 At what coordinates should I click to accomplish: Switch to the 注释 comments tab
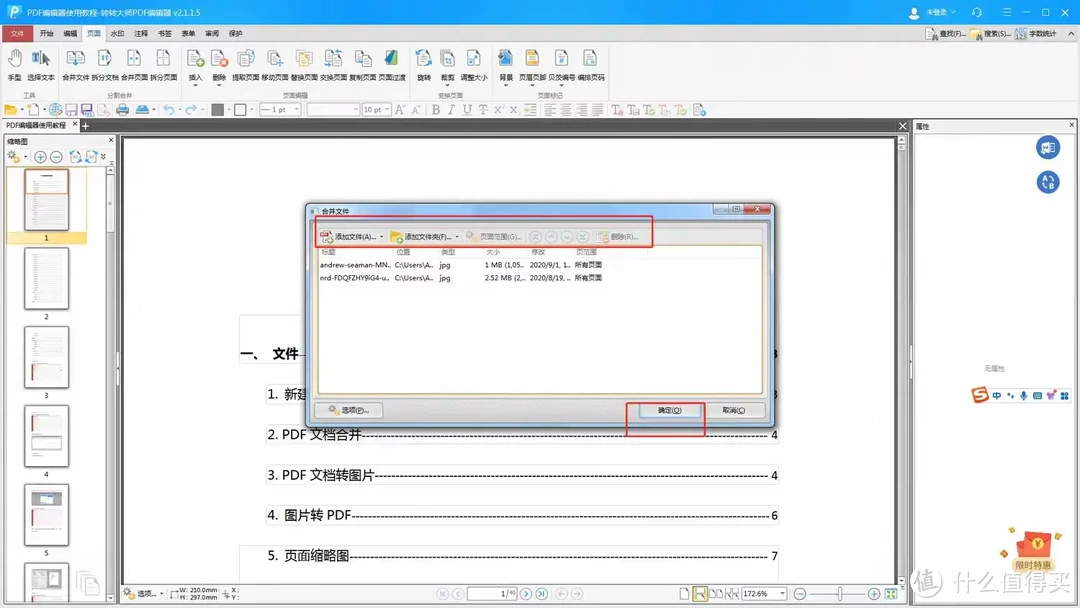141,33
